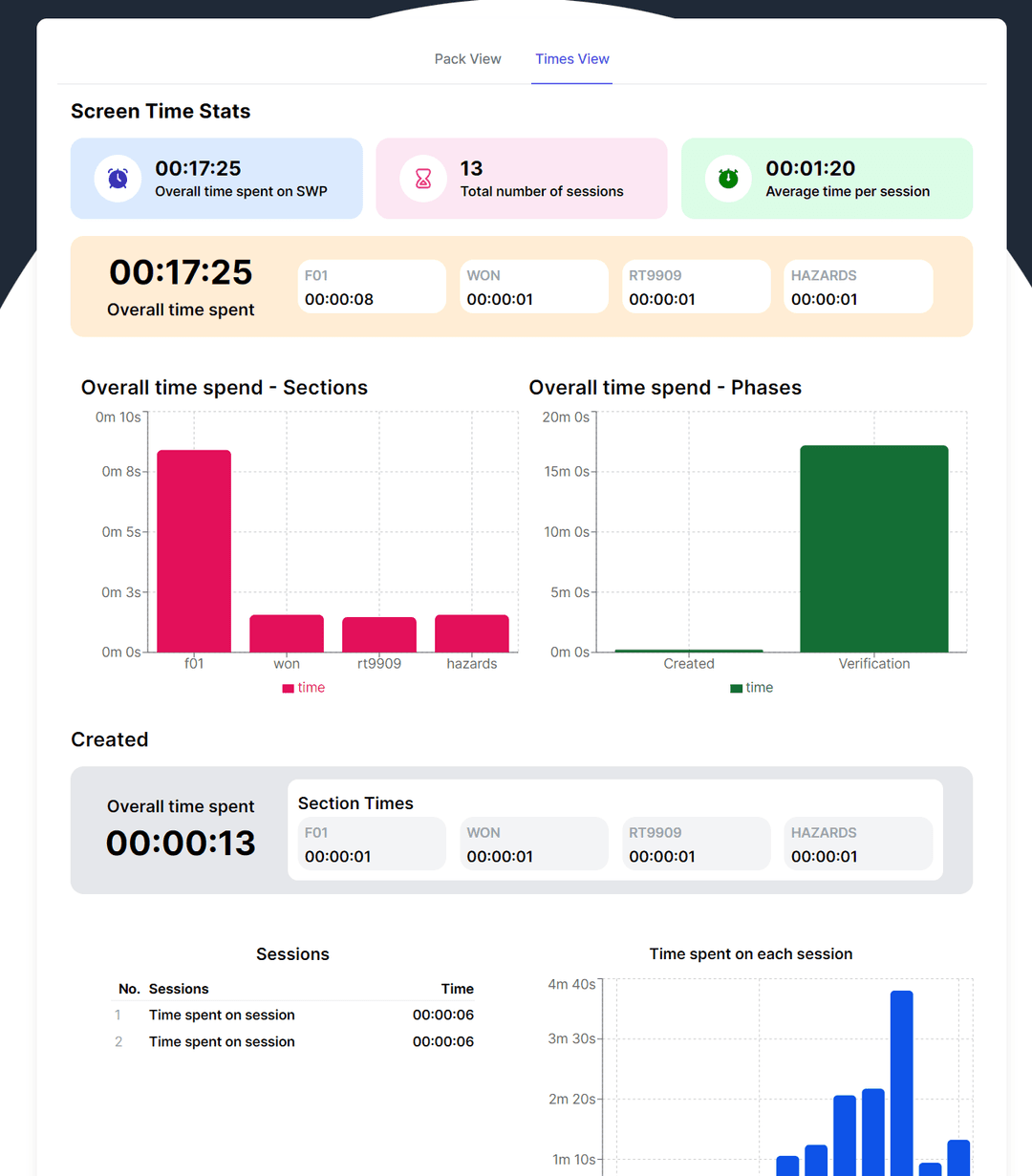Open the Overall time spent panel
This screenshot has height=1176, width=1032.
point(181,287)
